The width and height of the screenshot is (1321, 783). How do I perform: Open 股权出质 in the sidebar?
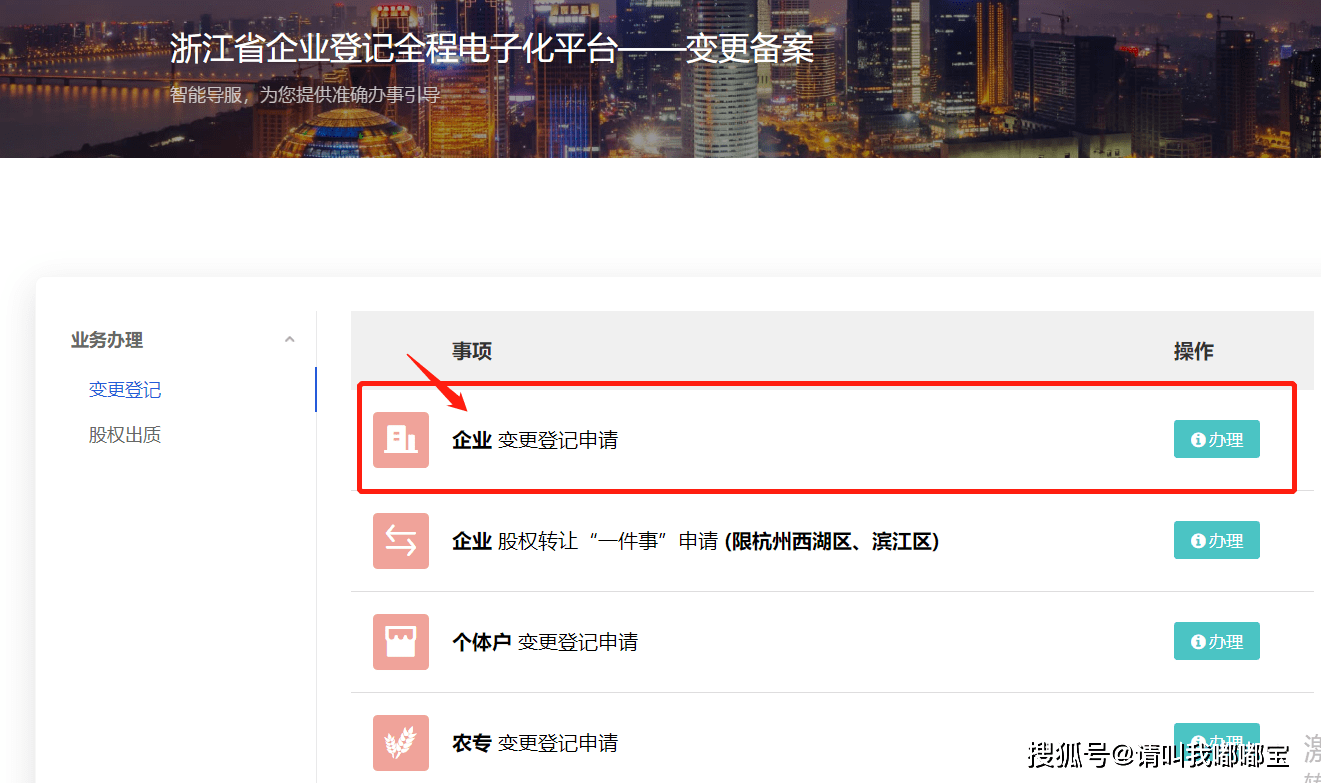[125, 435]
